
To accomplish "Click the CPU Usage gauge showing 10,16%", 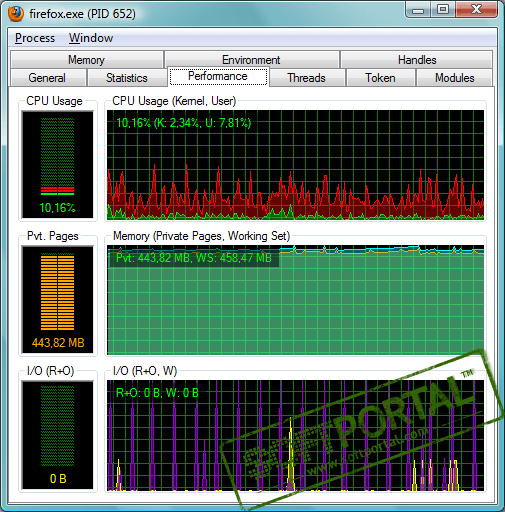I will tap(58, 165).
